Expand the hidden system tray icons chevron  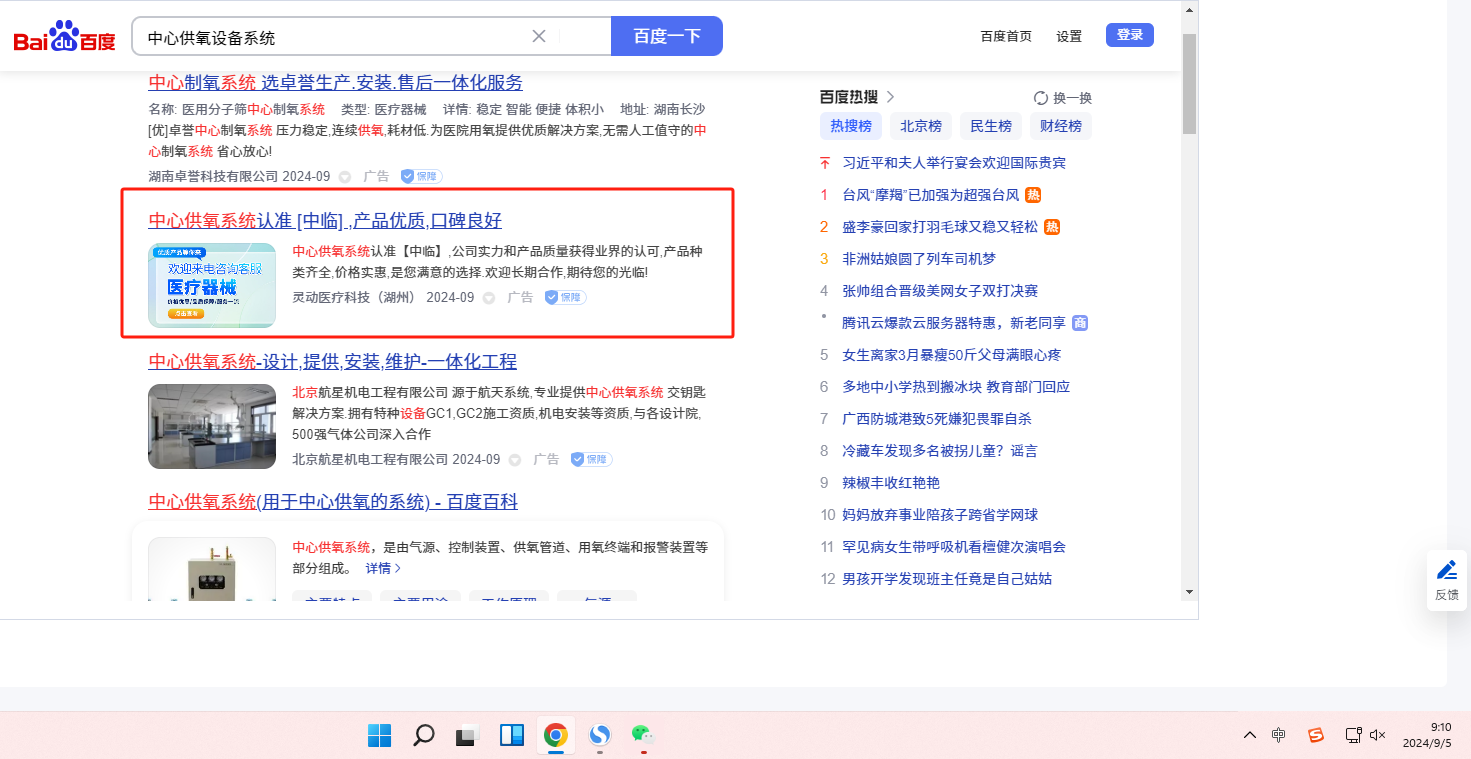pos(1249,735)
